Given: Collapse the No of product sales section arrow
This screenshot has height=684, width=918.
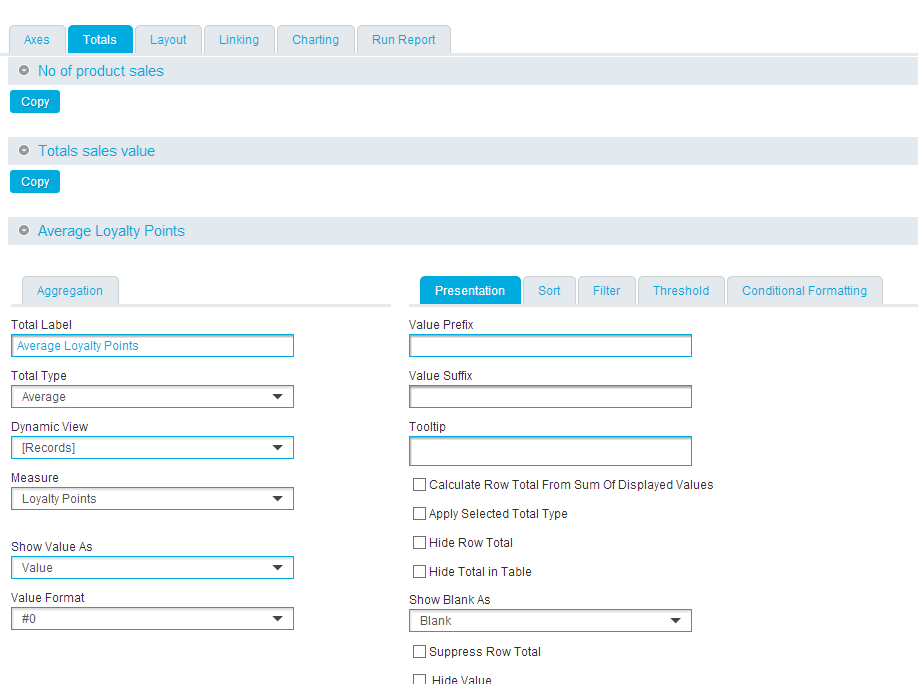Looking at the screenshot, I should coord(24,71).
